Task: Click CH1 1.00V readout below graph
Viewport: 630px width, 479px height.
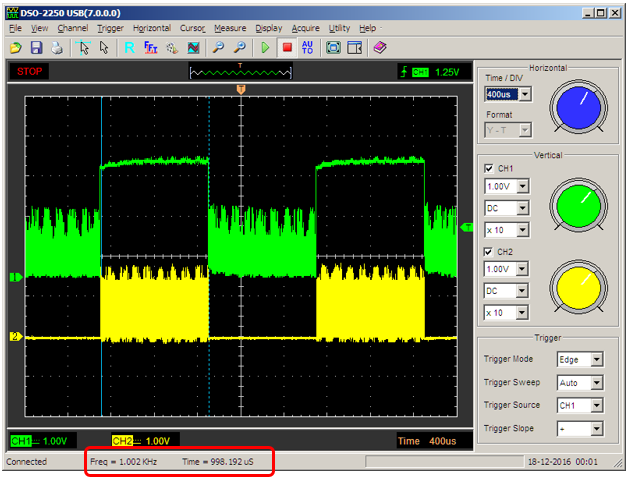Action: click(43, 441)
